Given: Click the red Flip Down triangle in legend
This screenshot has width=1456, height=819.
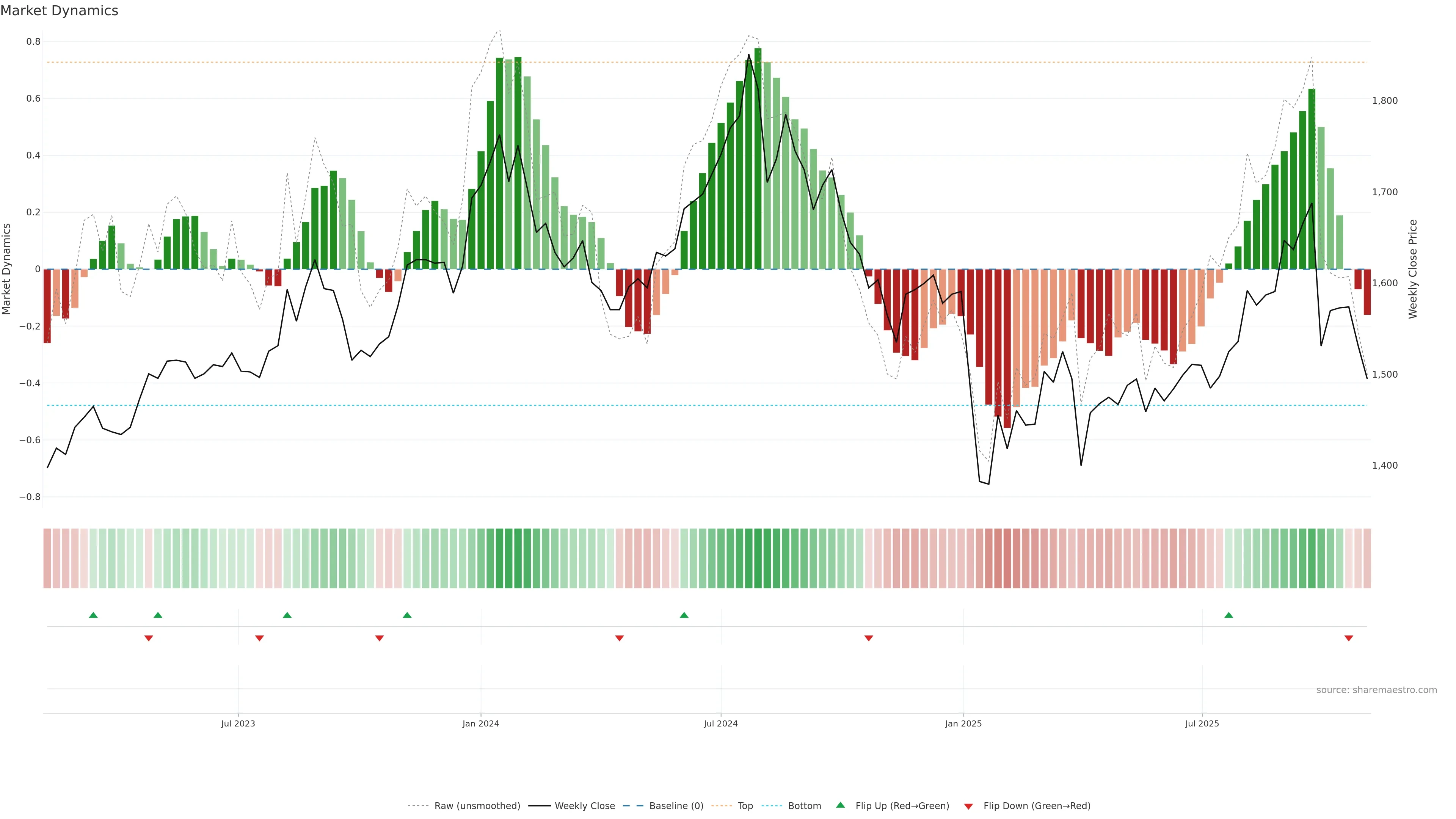Looking at the screenshot, I should (x=968, y=806).
